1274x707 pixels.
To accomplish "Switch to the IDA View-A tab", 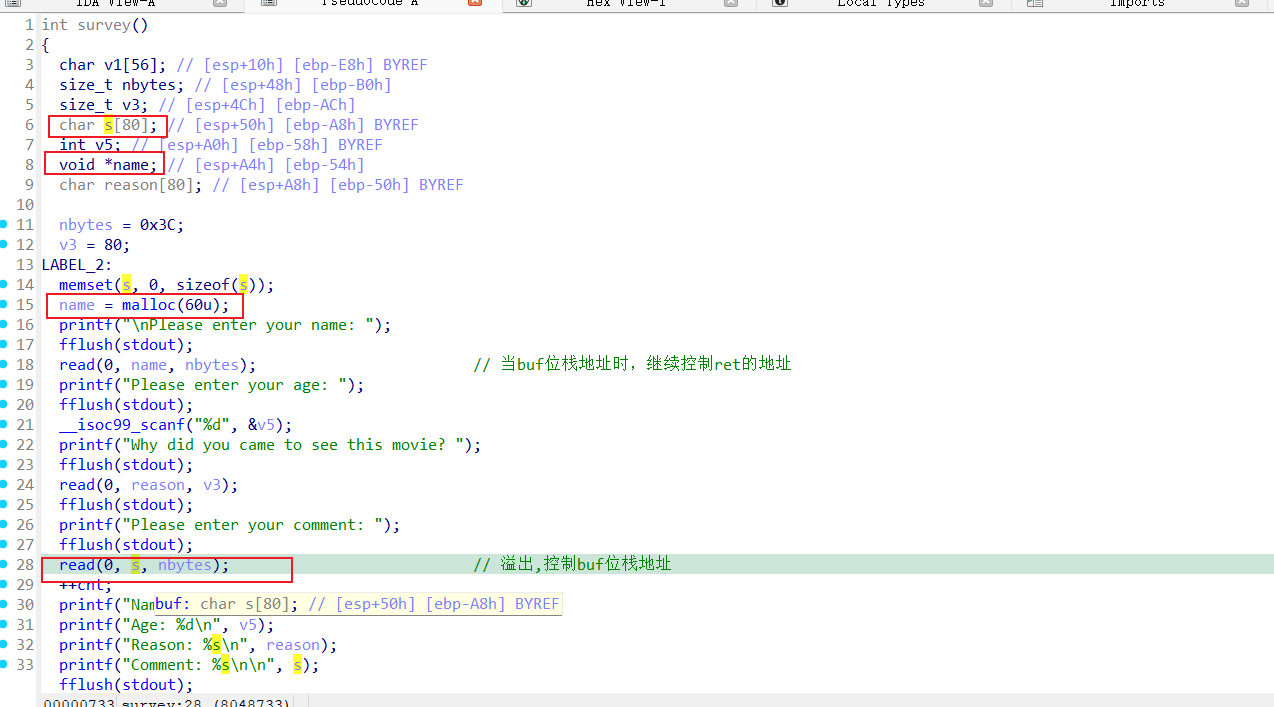I will point(115,4).
